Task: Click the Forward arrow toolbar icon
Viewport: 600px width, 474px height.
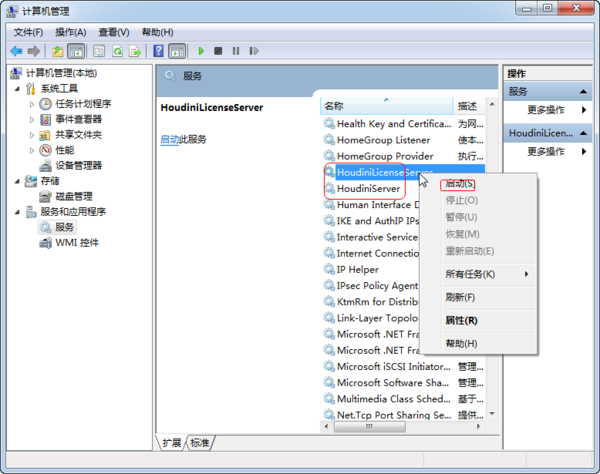Action: click(34, 51)
